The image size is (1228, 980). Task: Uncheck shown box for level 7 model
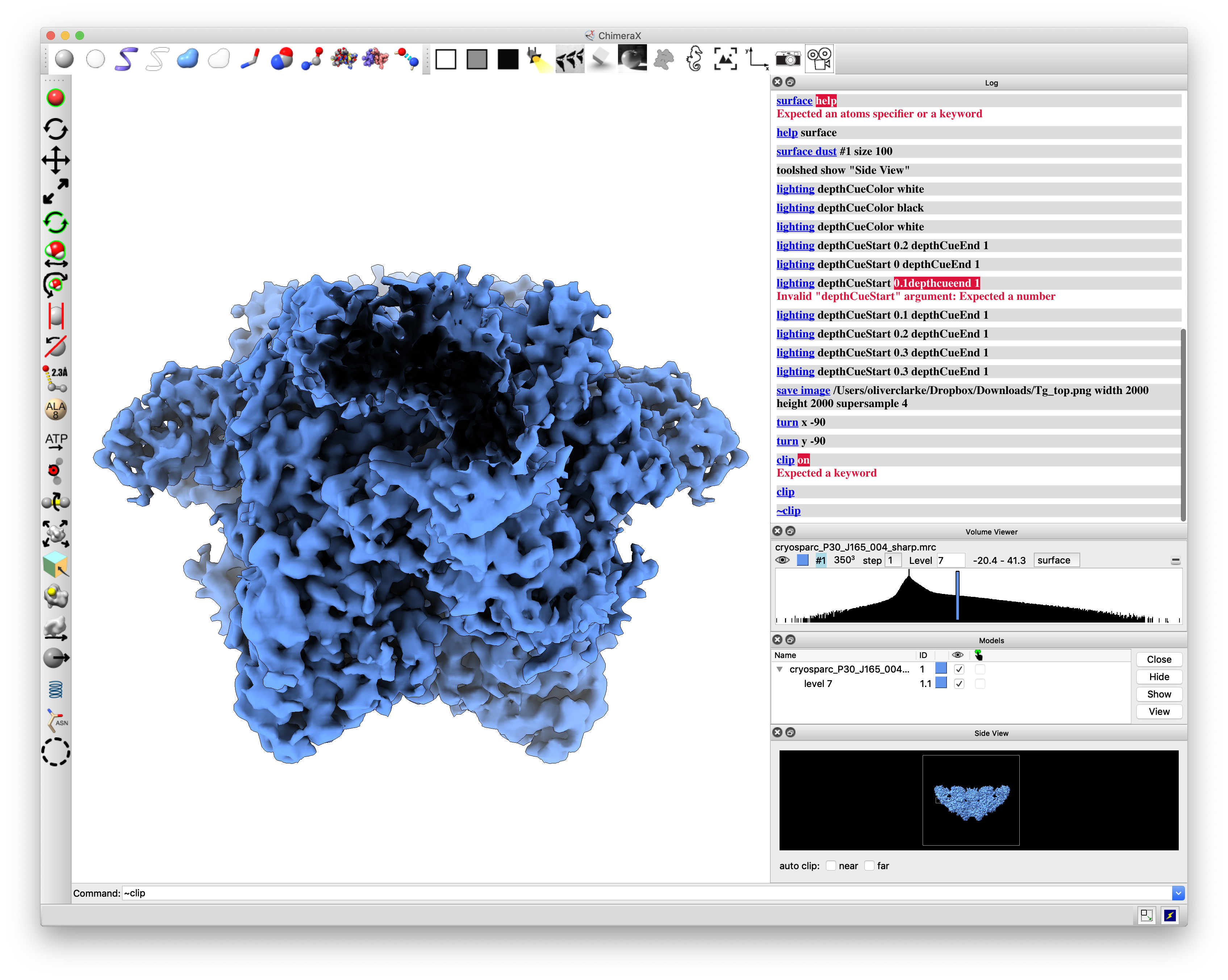pos(959,684)
